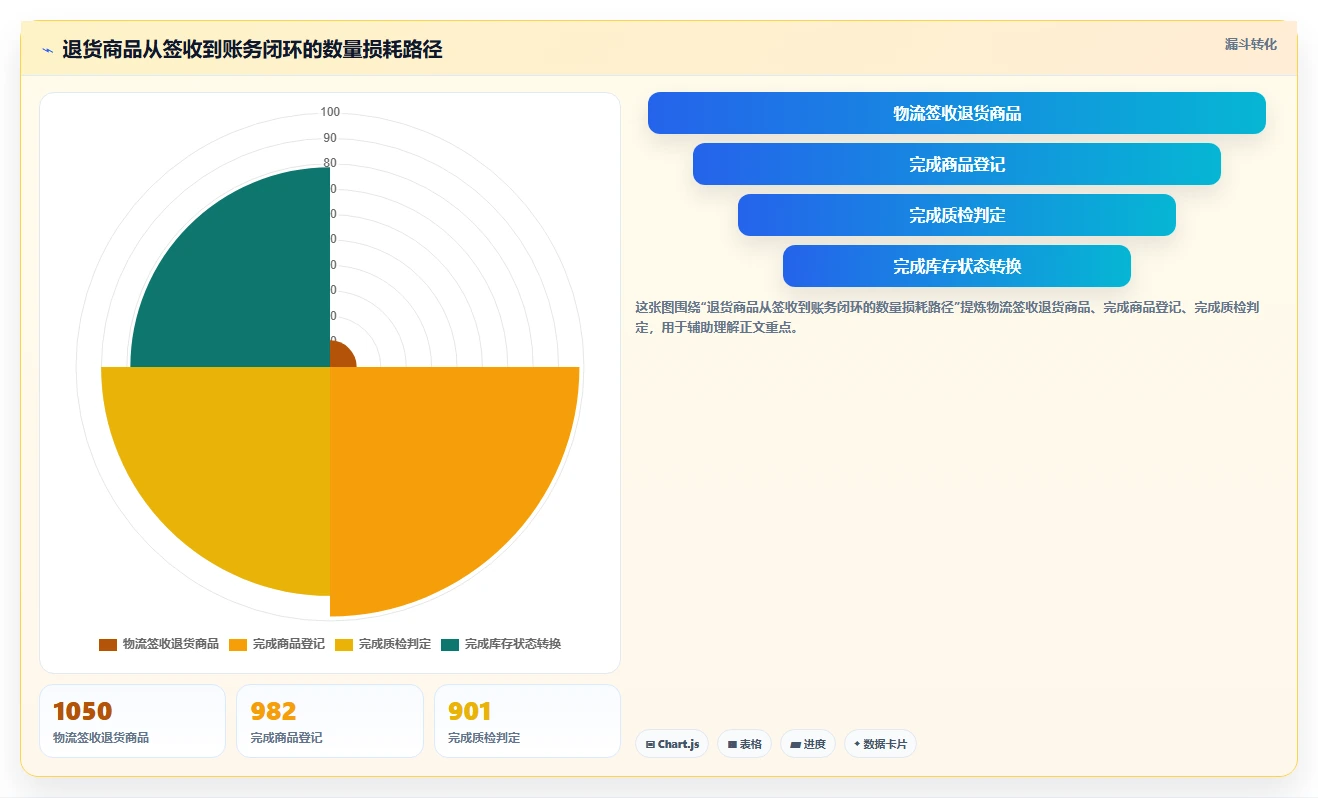The width and height of the screenshot is (1318, 798).
Task: Select the 982 data card
Action: [x=330, y=721]
